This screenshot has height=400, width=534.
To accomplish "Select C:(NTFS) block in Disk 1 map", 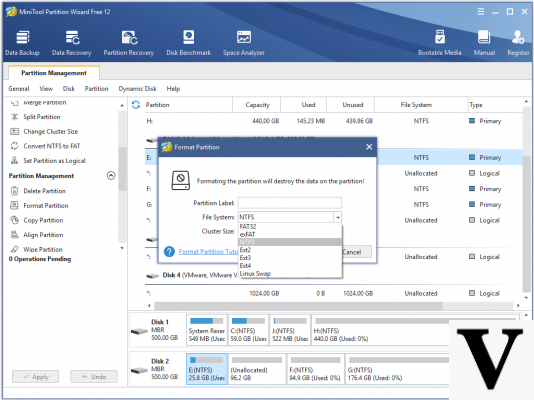I will 248,330.
